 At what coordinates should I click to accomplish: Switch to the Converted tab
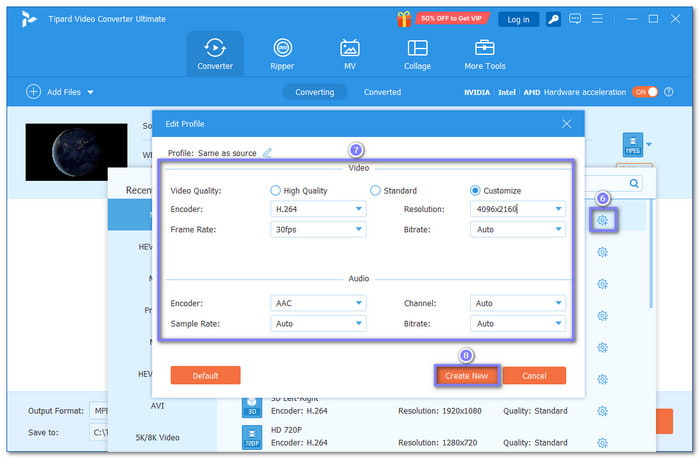(382, 92)
